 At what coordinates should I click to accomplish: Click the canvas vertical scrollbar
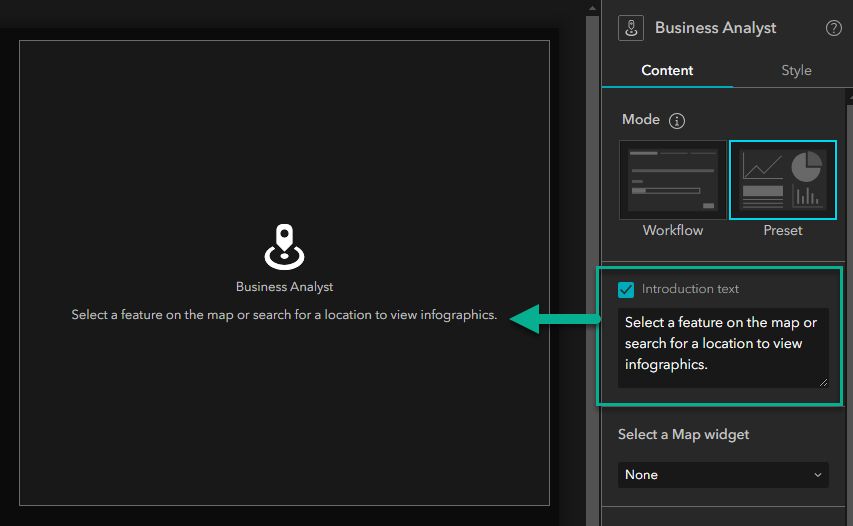pyautogui.click(x=592, y=269)
